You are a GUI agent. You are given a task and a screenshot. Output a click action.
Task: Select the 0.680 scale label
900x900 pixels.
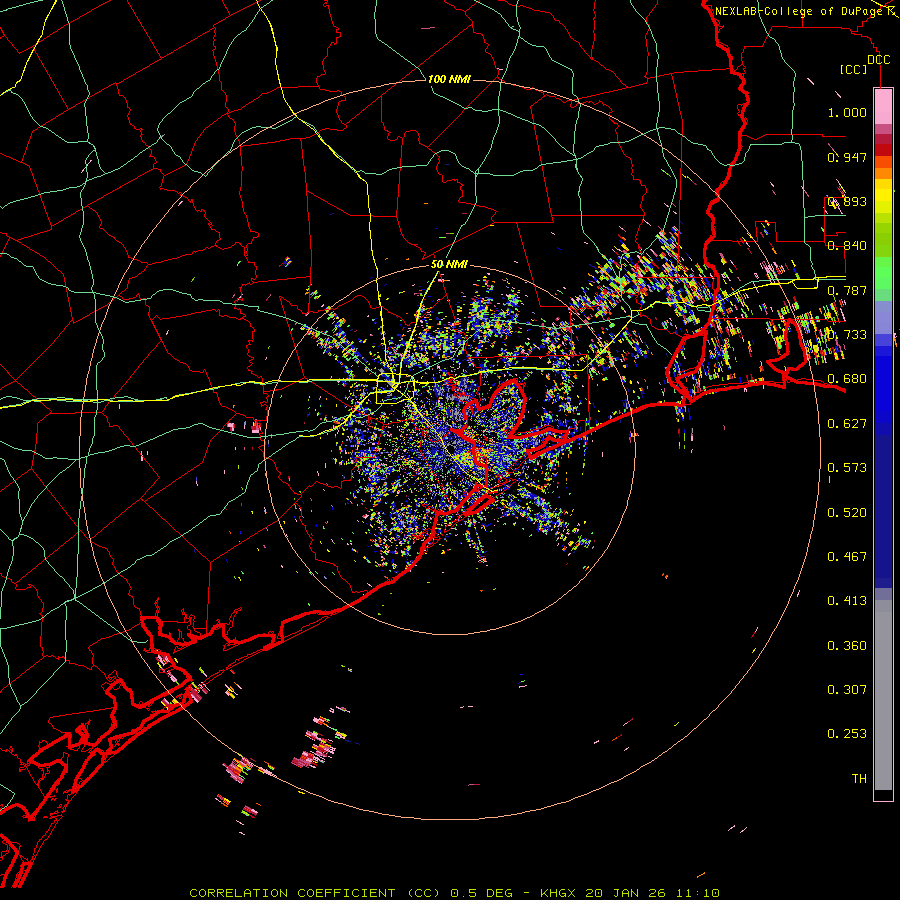point(847,379)
